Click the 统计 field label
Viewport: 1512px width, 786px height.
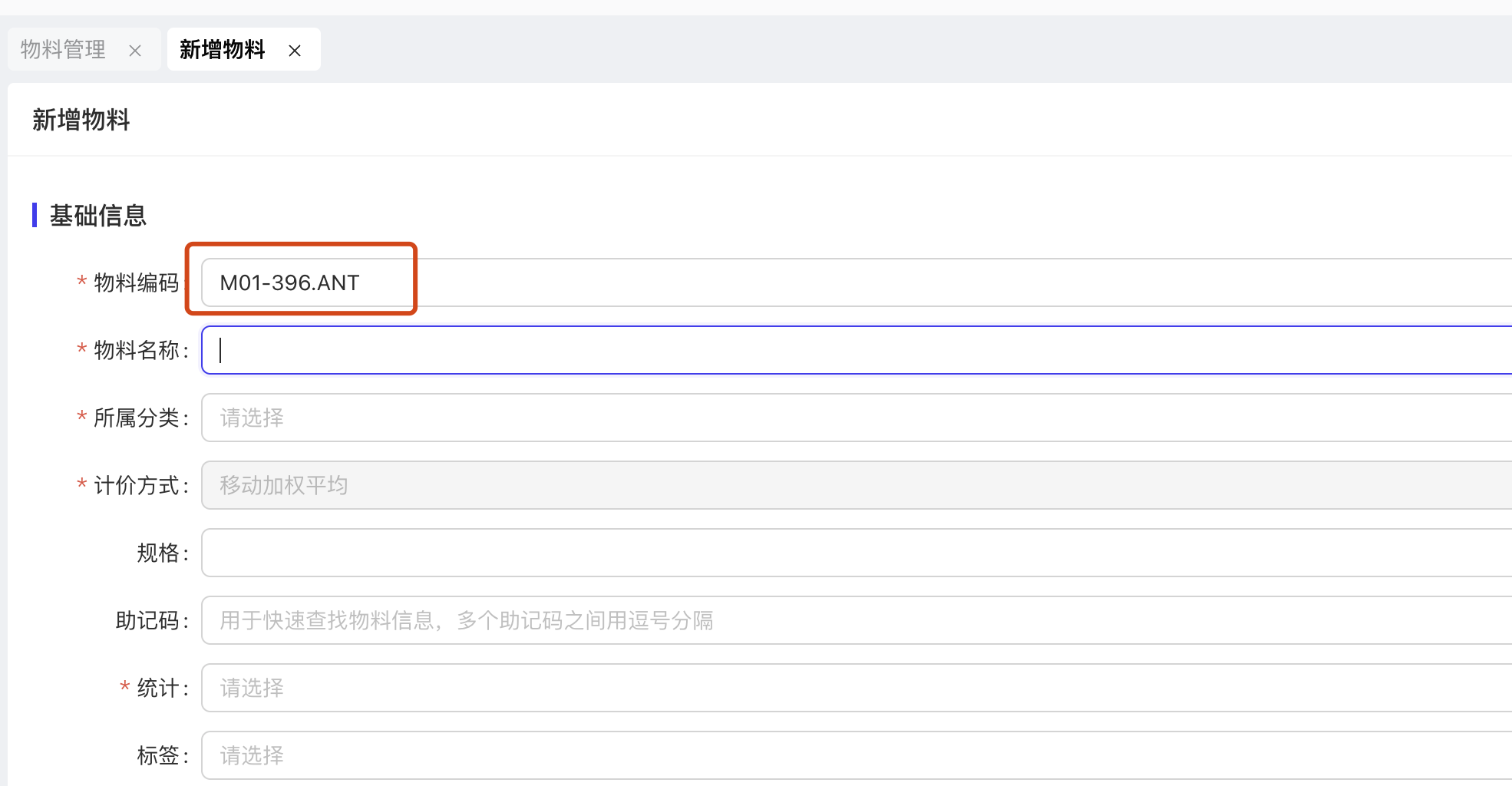coord(157,688)
